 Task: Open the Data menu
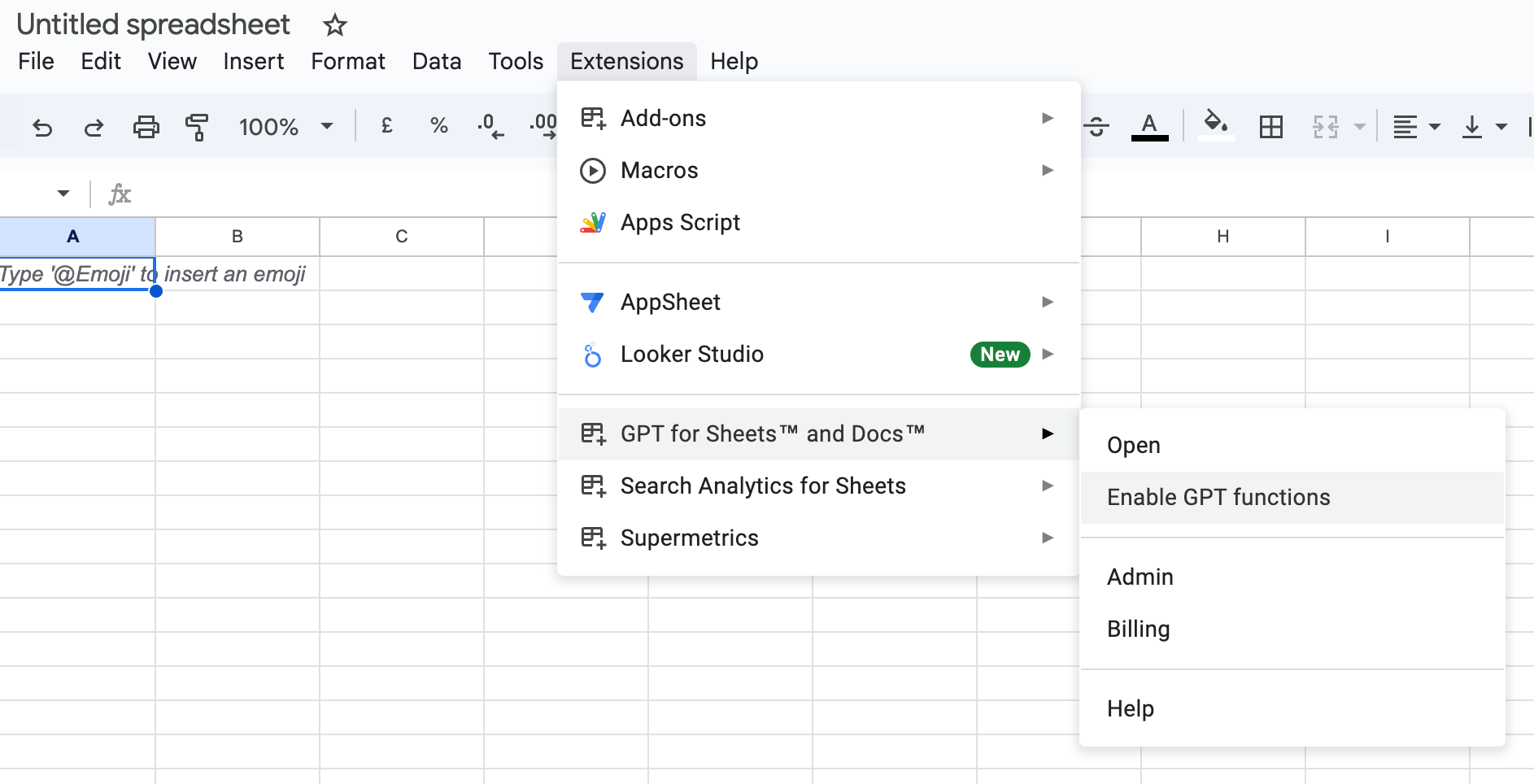(437, 62)
